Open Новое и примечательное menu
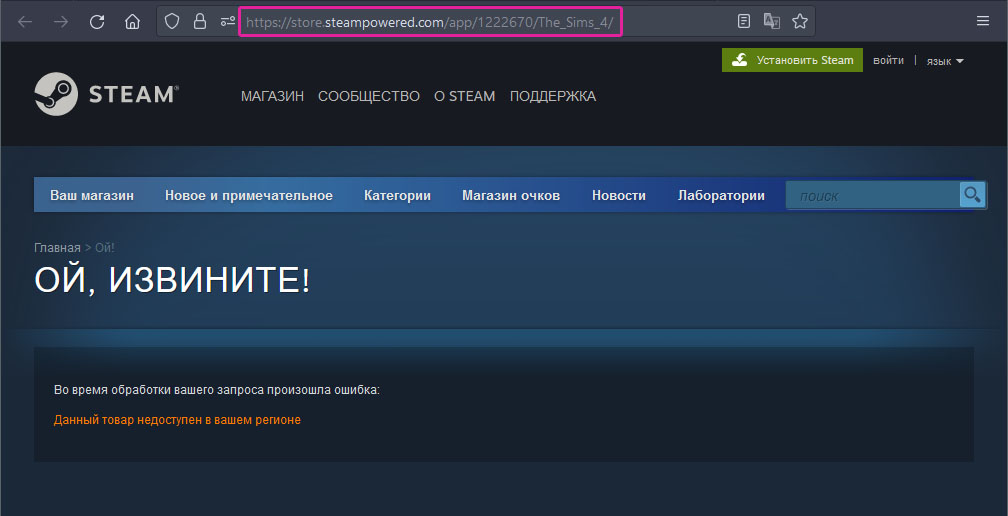 click(x=248, y=196)
